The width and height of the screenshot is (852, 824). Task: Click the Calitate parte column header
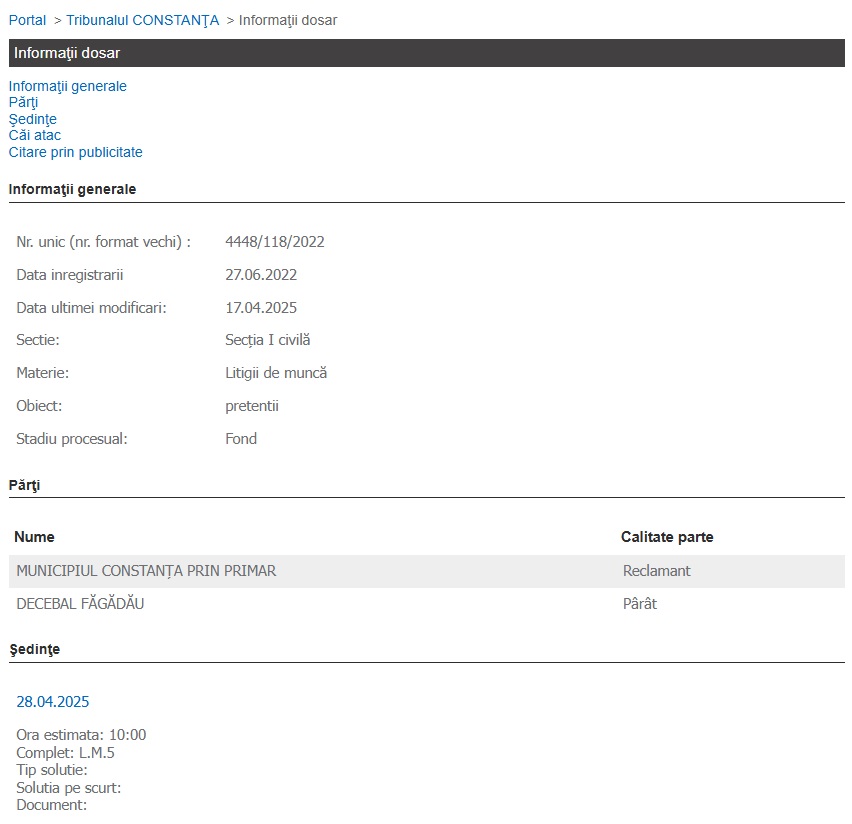pos(666,537)
